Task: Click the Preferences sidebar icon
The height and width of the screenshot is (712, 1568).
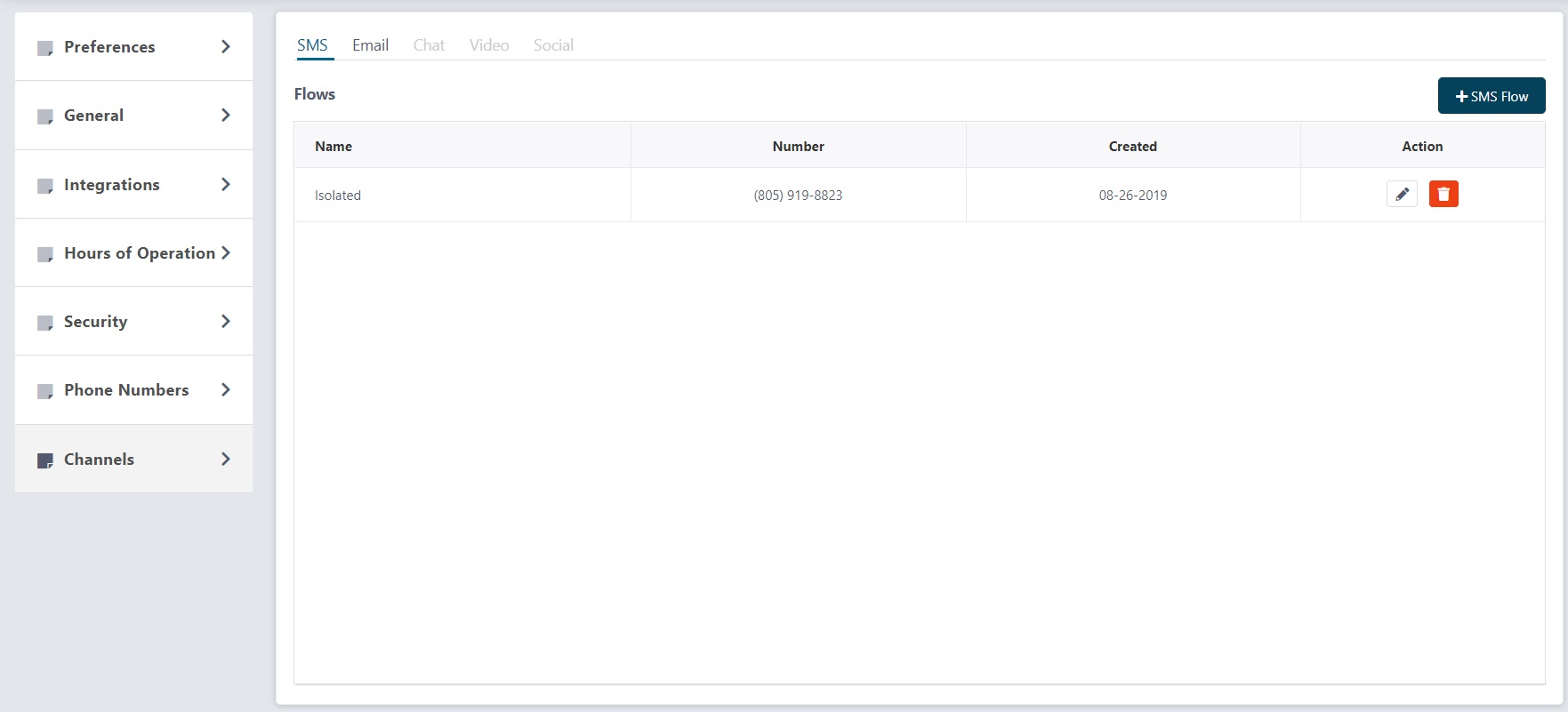Action: pos(45,48)
